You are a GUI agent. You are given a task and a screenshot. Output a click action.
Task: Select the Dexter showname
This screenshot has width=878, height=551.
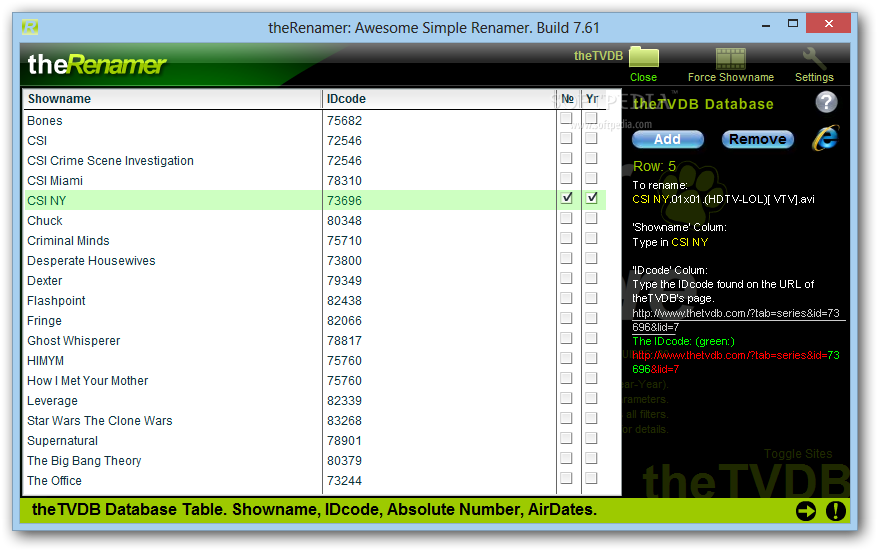click(x=45, y=281)
